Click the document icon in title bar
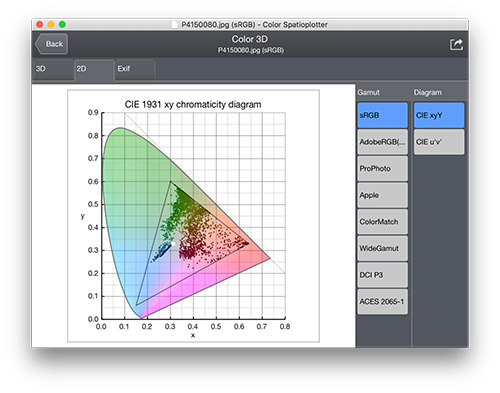The image size is (500, 393). tap(175, 25)
